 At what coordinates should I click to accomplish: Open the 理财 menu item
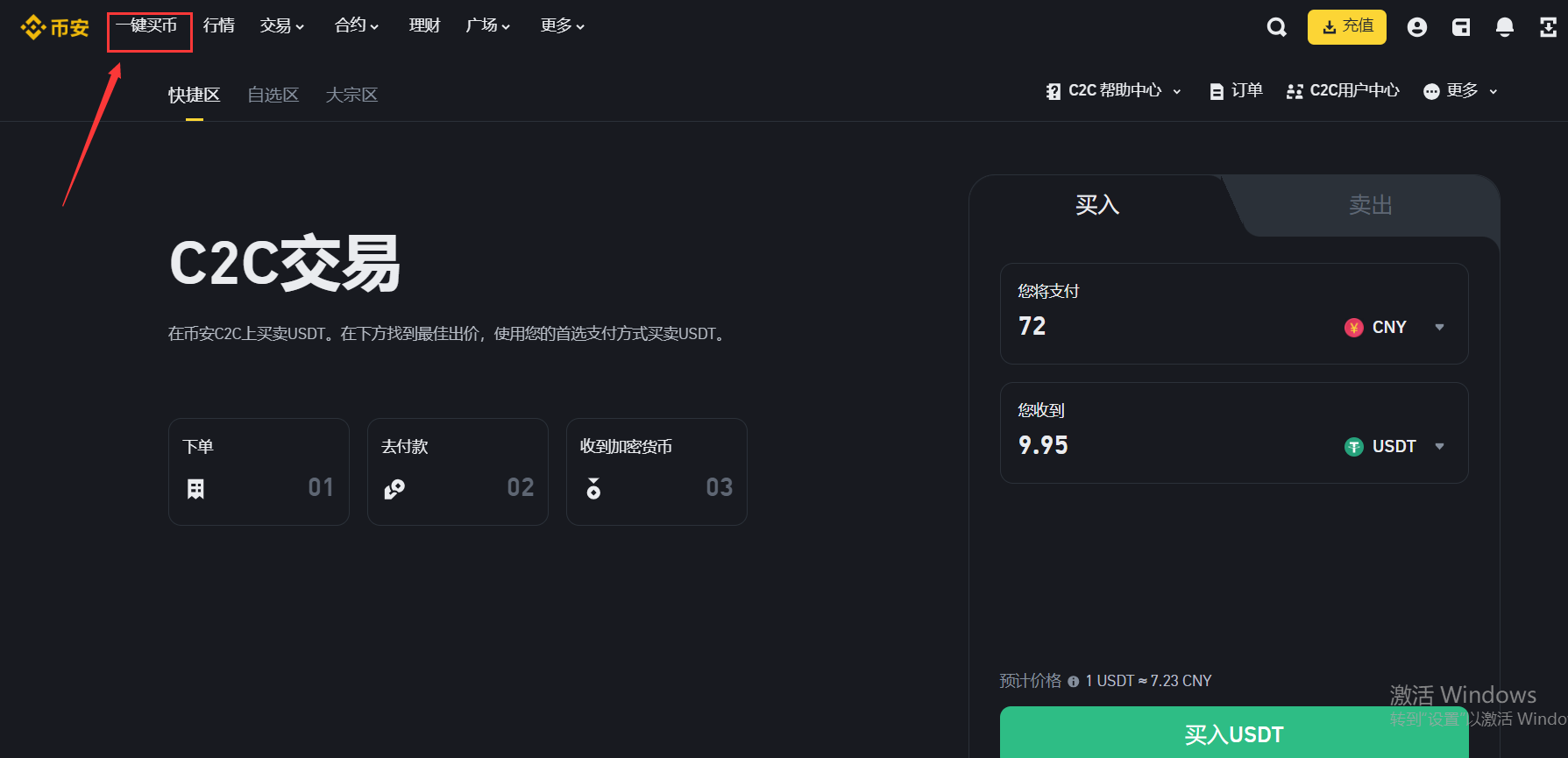(x=425, y=26)
